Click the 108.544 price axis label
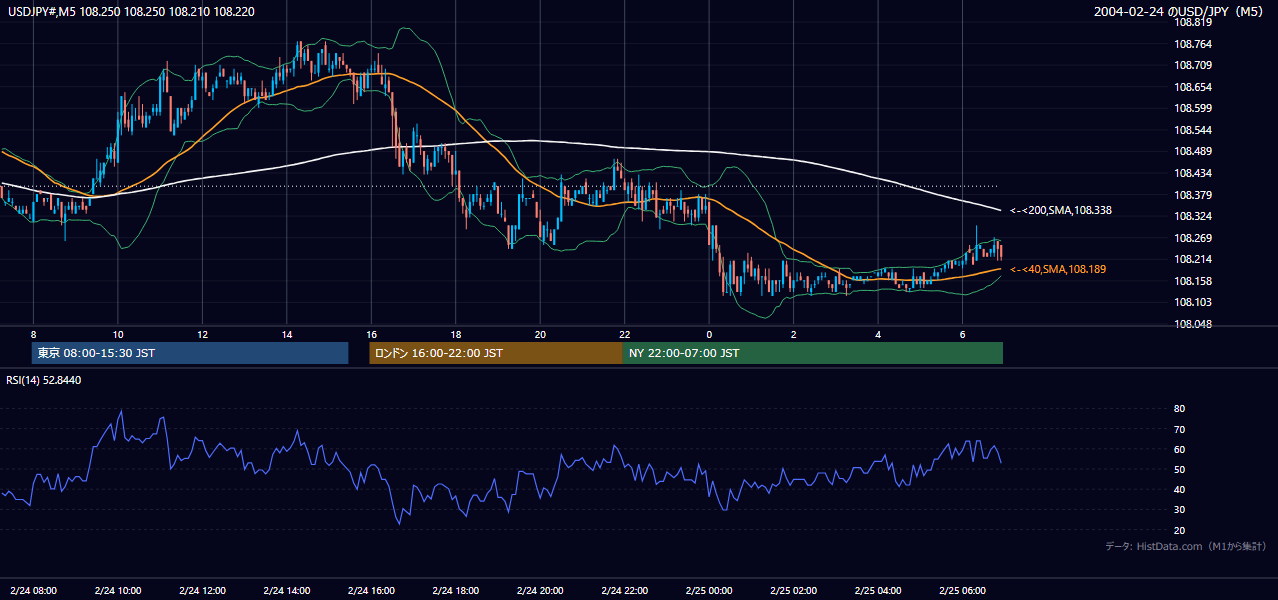 [x=1192, y=131]
